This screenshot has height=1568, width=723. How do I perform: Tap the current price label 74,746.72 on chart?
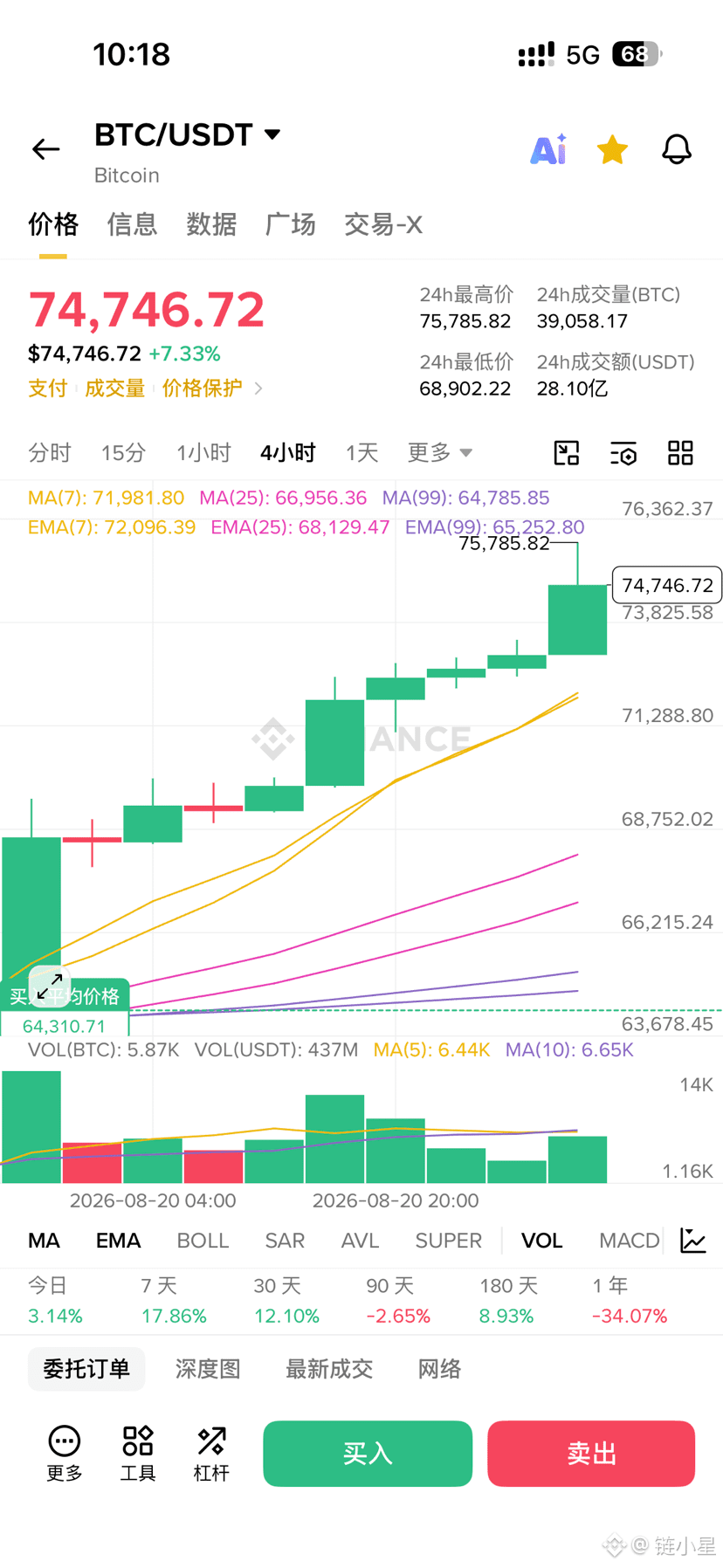[x=667, y=585]
